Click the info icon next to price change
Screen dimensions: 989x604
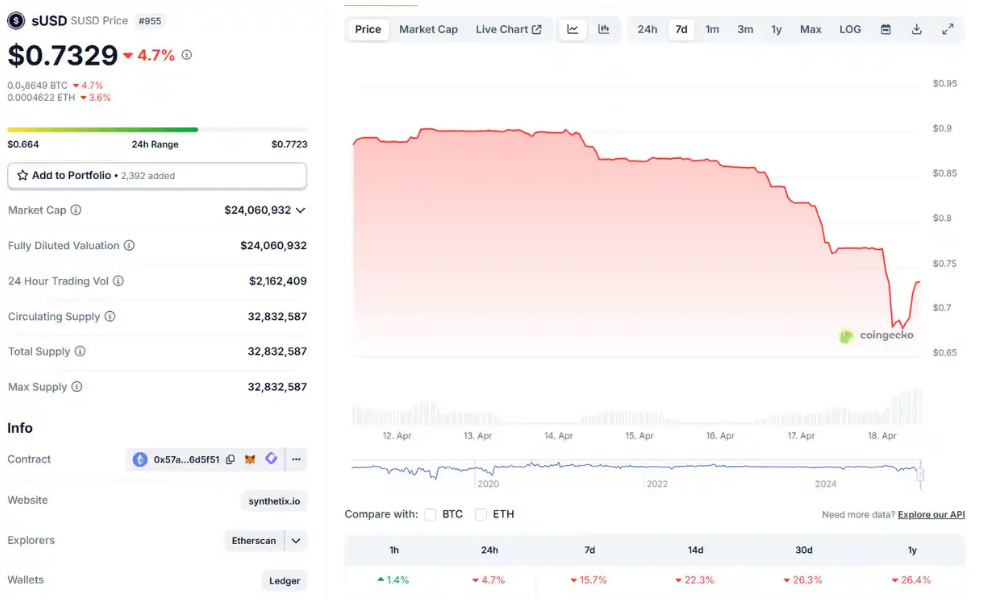tap(187, 55)
